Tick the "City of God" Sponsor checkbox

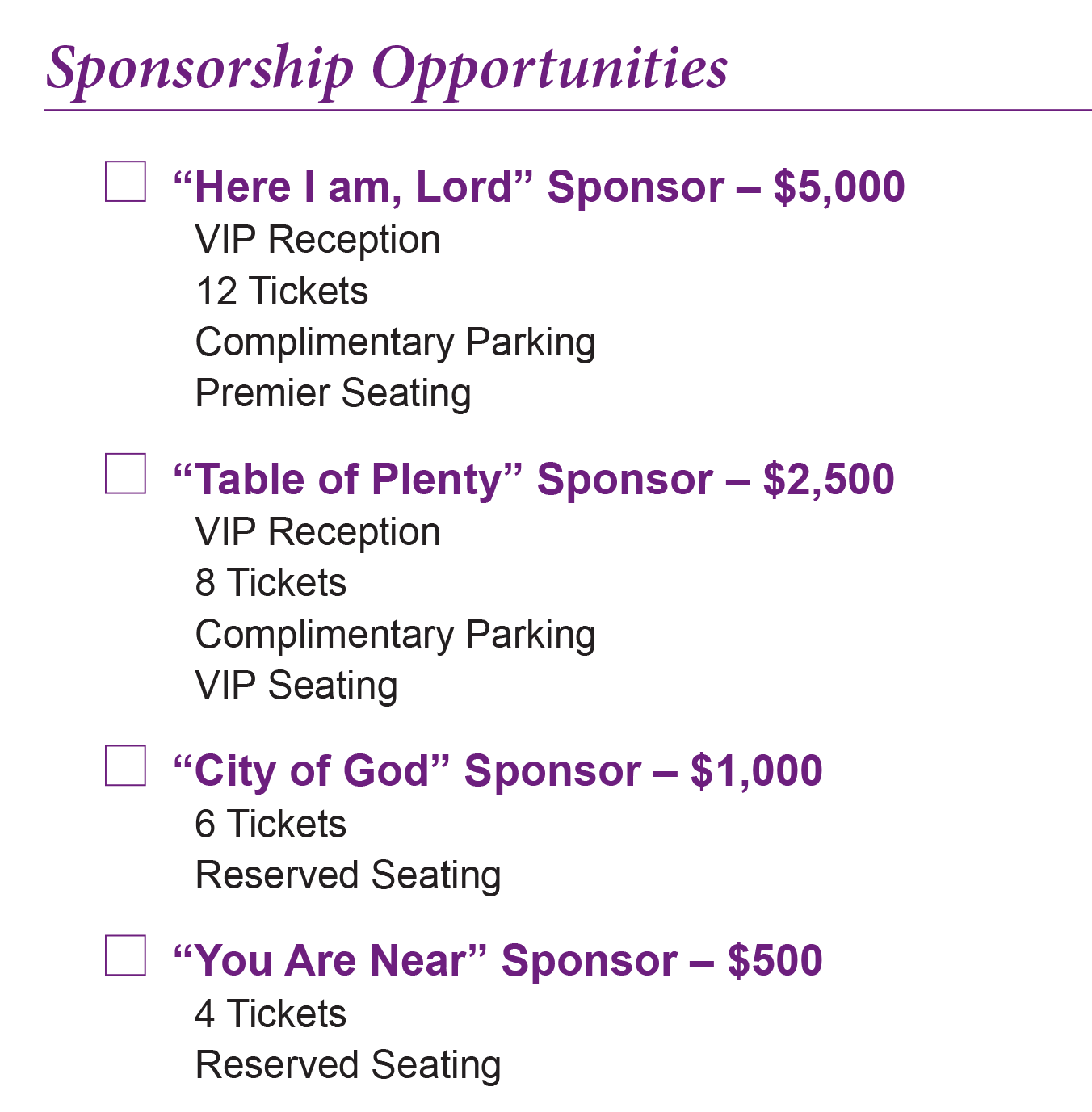coord(126,765)
